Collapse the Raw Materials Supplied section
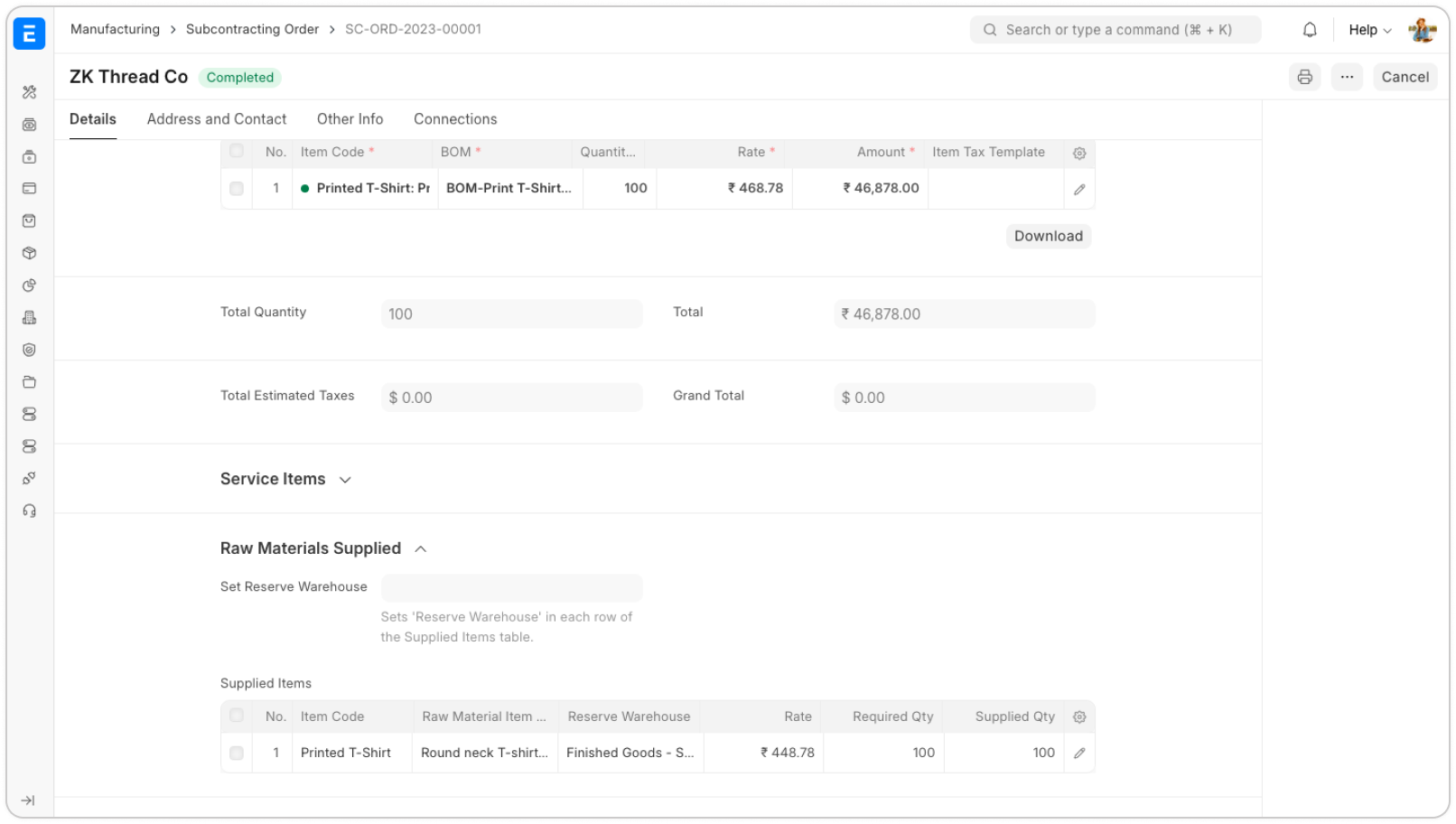The width and height of the screenshot is (1456, 824). [323, 548]
